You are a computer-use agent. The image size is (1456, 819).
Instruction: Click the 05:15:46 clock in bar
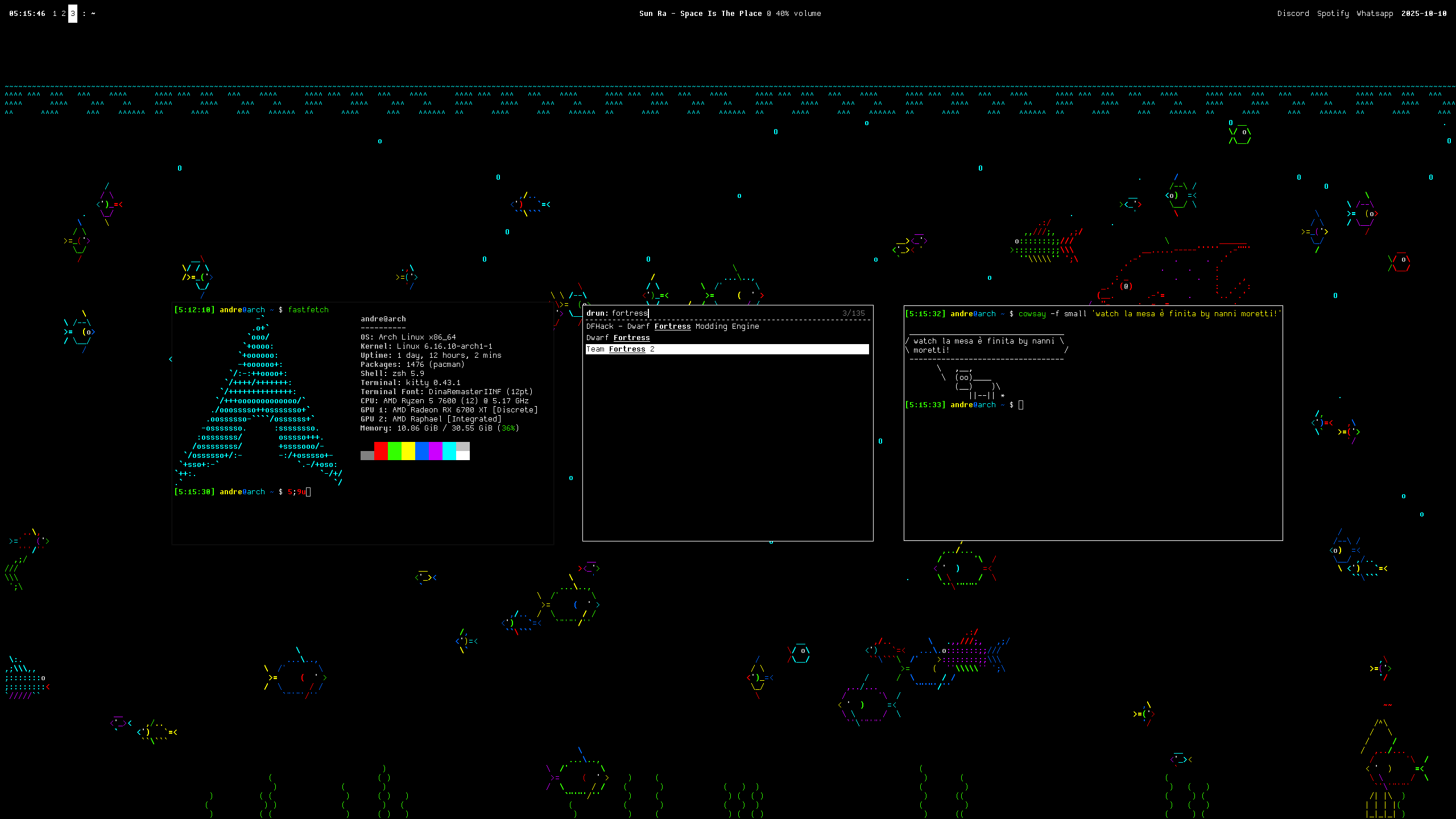tap(27, 14)
